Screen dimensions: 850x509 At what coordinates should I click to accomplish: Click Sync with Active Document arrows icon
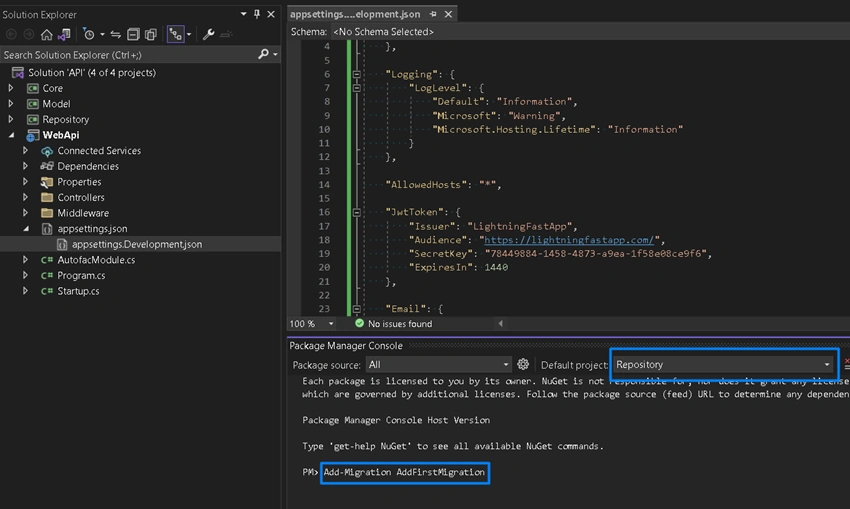pos(115,35)
